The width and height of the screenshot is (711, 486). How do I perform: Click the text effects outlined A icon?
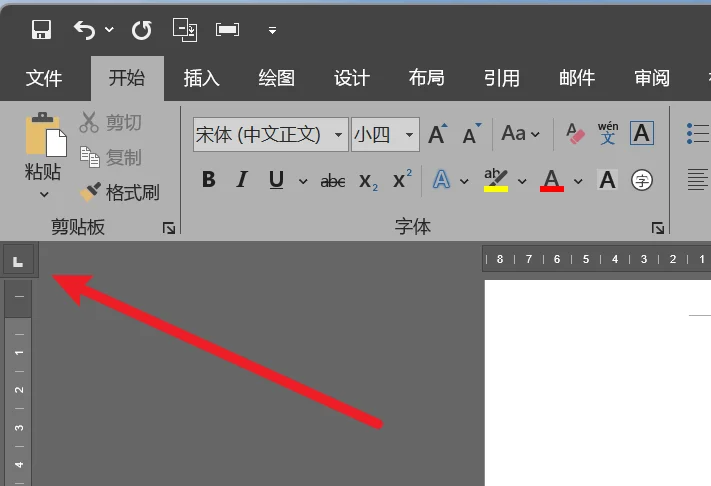point(441,180)
